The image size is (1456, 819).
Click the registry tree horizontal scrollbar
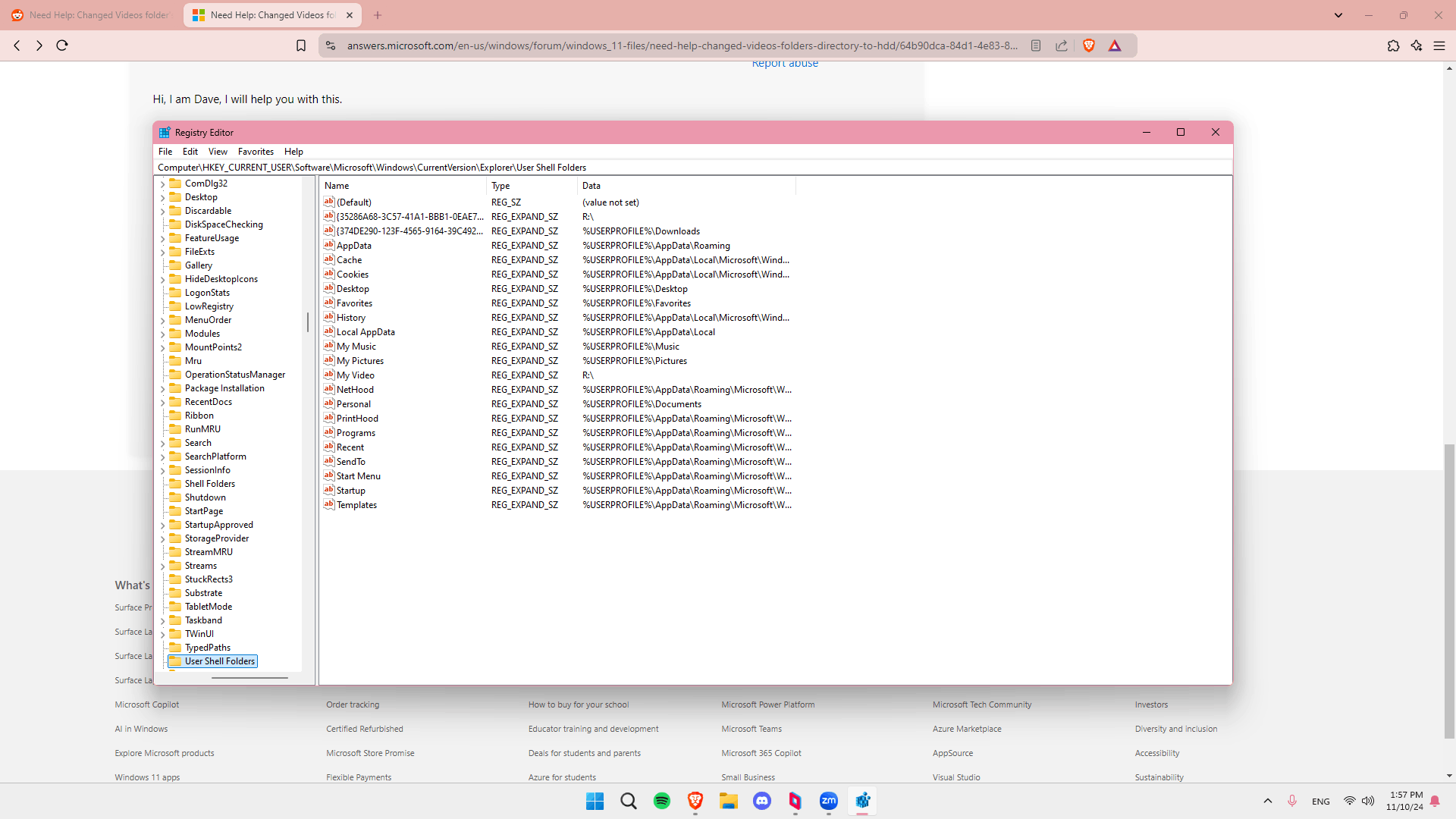coord(249,677)
